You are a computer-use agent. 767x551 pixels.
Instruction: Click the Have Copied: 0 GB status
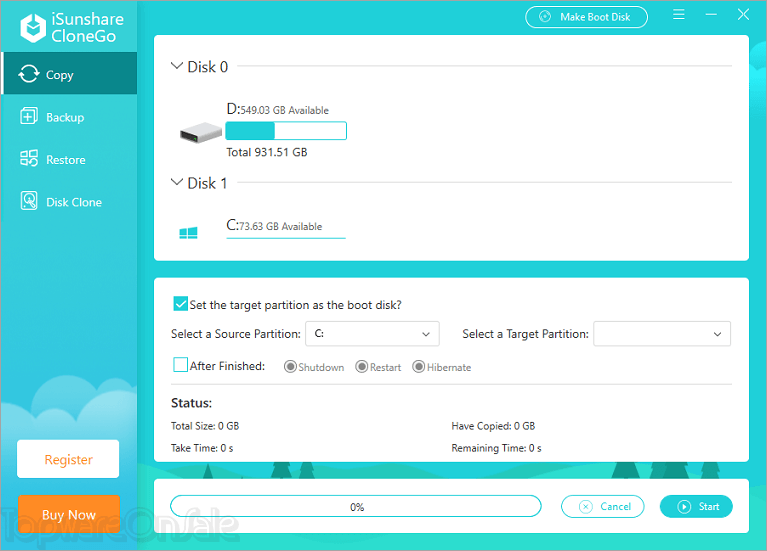[493, 426]
